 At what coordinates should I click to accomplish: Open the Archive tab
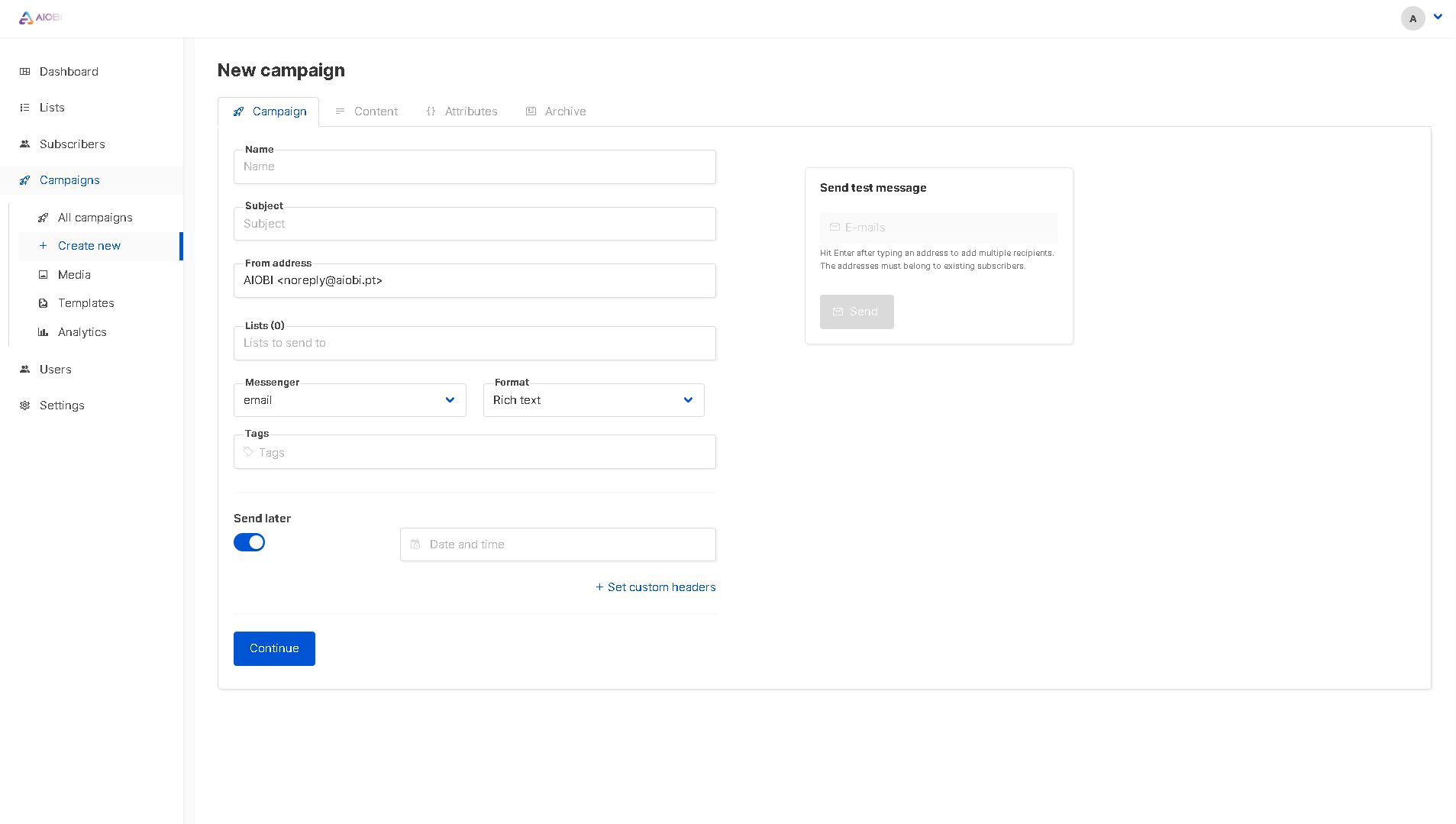(564, 111)
